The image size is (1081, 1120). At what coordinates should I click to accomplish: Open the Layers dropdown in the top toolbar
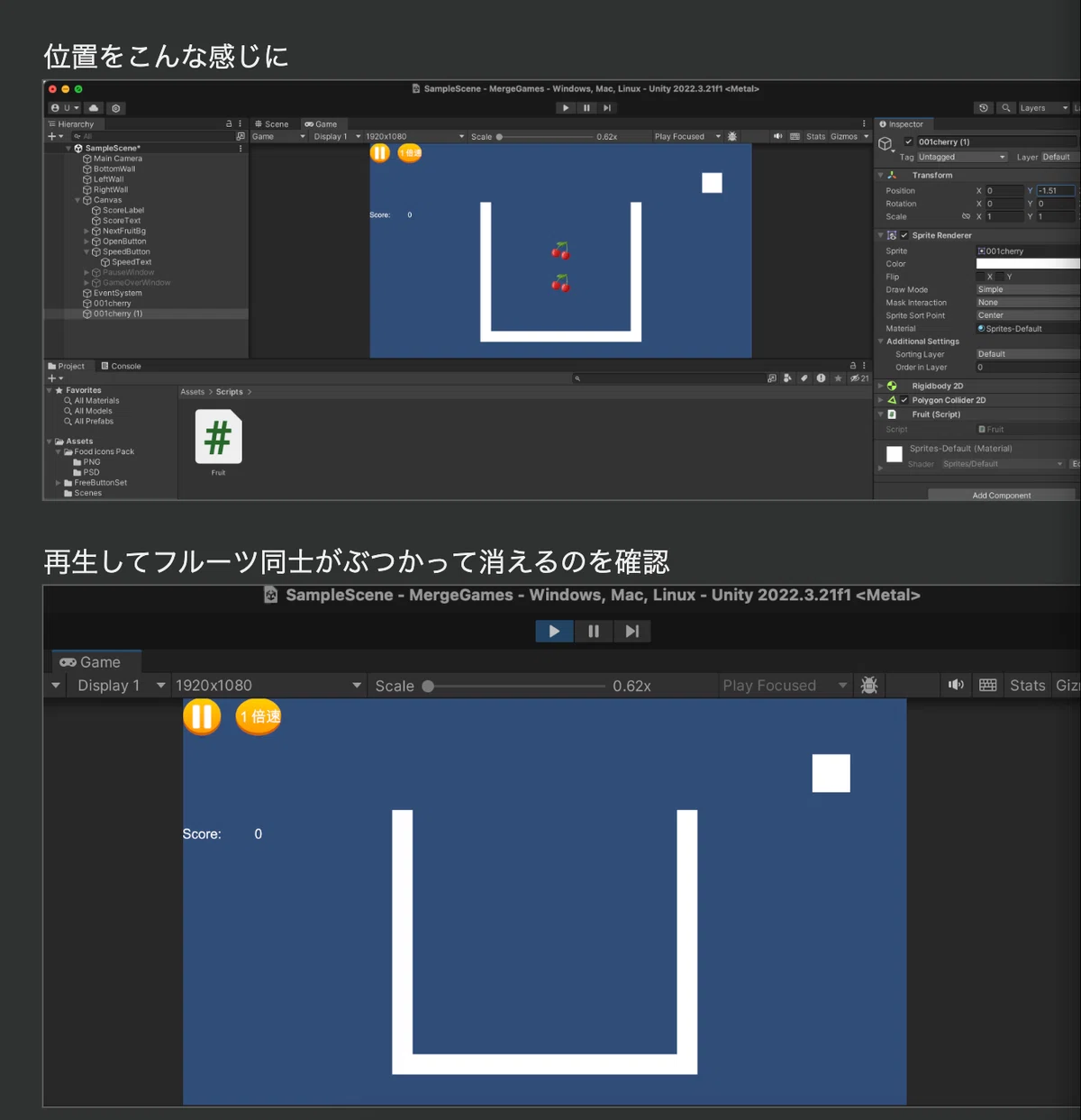(x=1043, y=108)
